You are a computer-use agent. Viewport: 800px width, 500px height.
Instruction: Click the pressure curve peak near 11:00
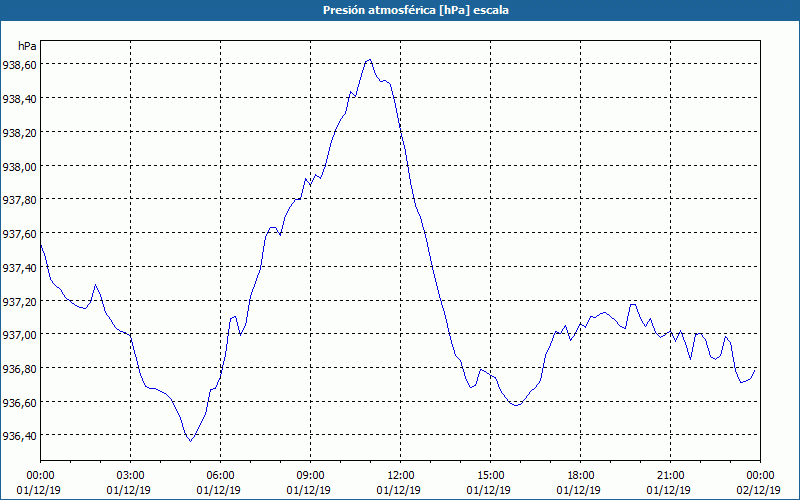click(370, 60)
